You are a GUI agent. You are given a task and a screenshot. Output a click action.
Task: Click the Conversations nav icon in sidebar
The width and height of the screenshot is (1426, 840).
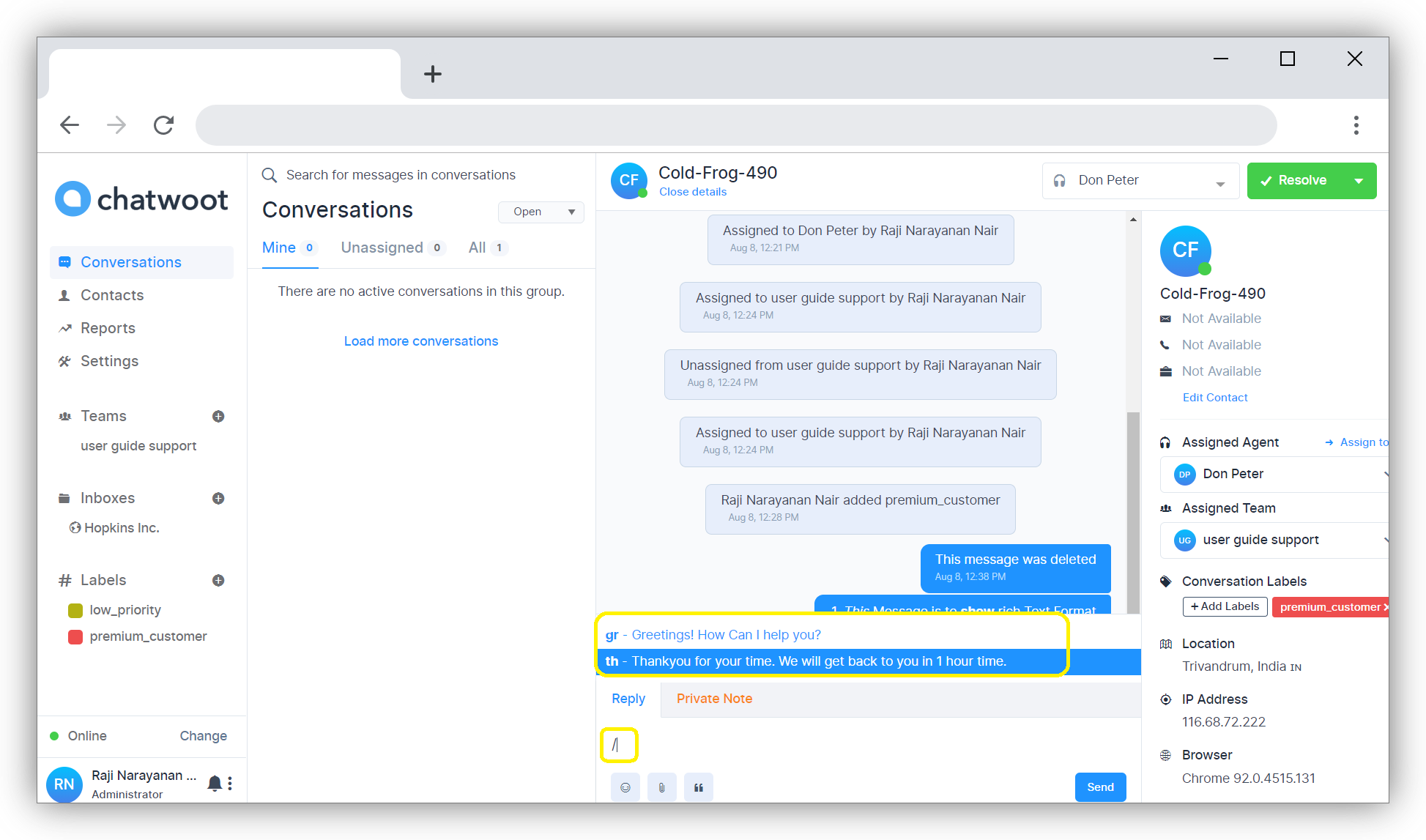(64, 262)
